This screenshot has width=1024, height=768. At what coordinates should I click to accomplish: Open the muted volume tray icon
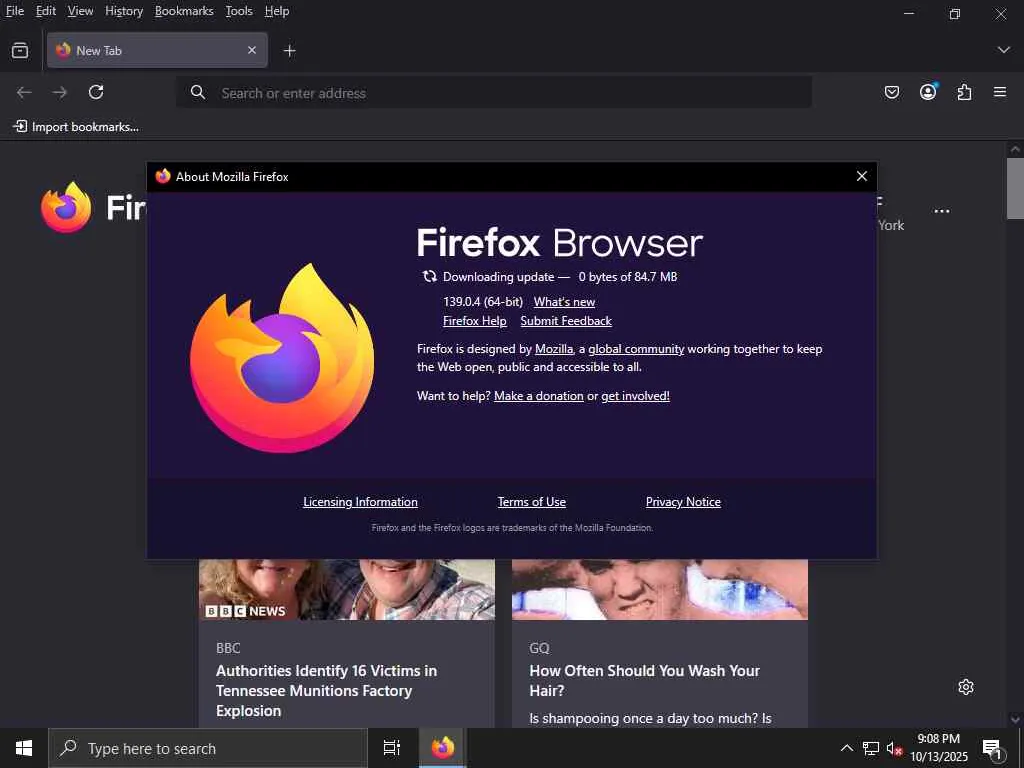pyautogui.click(x=894, y=748)
